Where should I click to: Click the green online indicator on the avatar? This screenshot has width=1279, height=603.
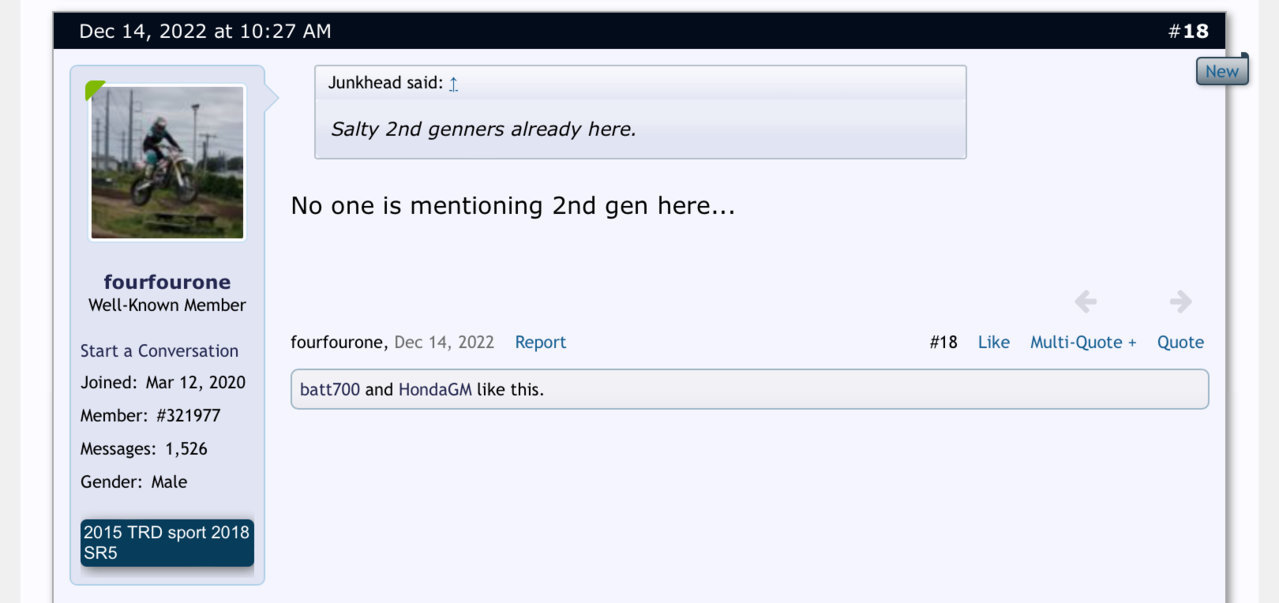[95, 91]
